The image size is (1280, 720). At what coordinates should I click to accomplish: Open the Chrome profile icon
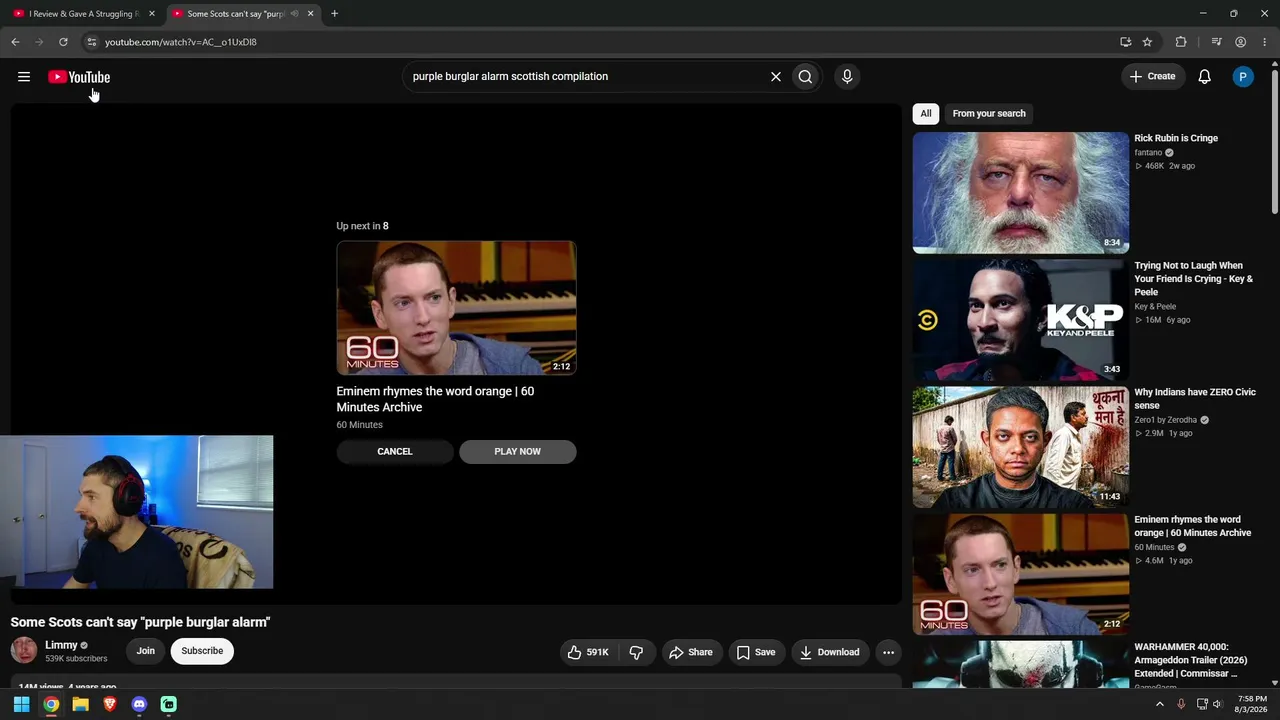point(1240,42)
